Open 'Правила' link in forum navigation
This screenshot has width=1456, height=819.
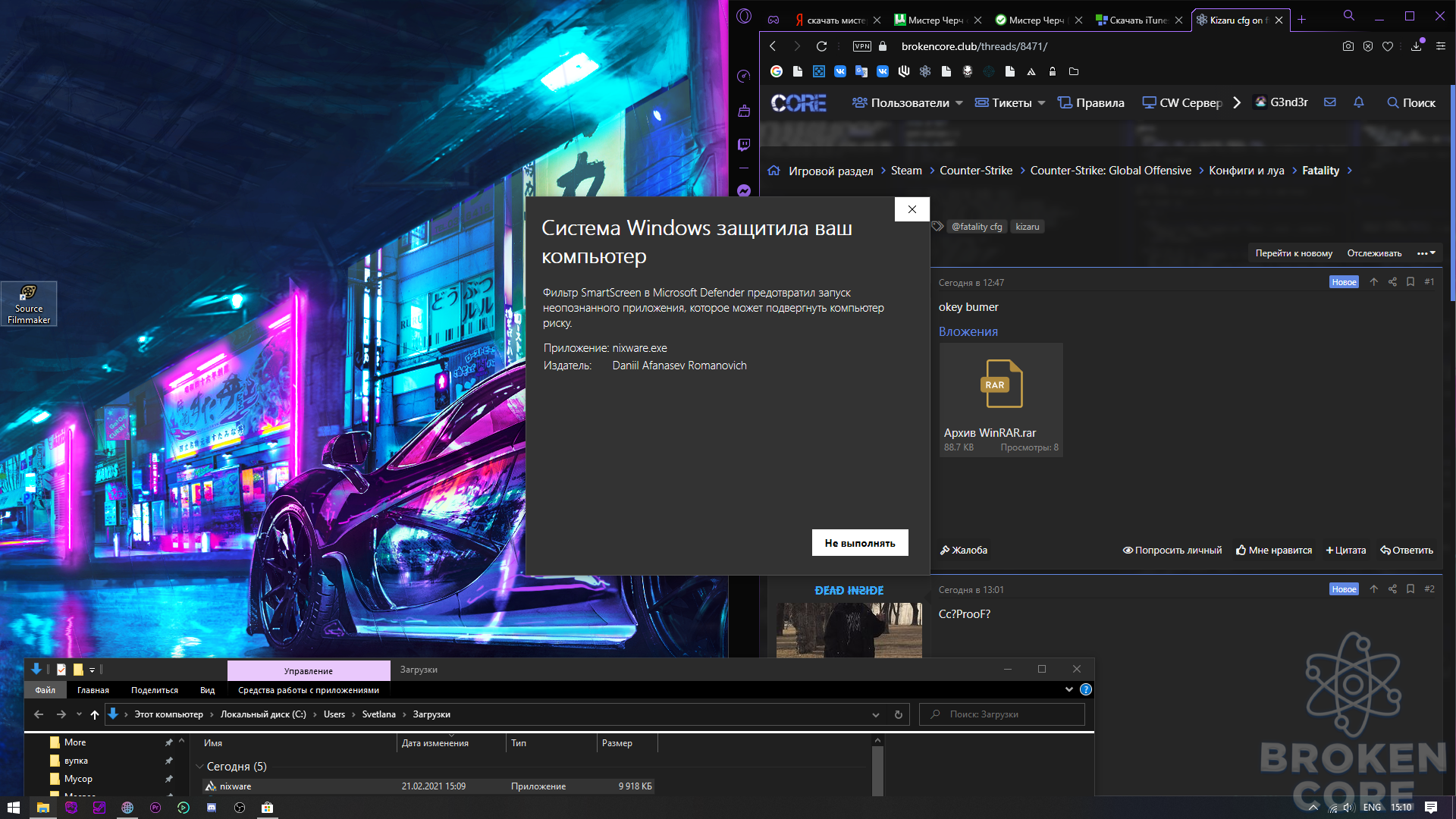(x=1091, y=102)
